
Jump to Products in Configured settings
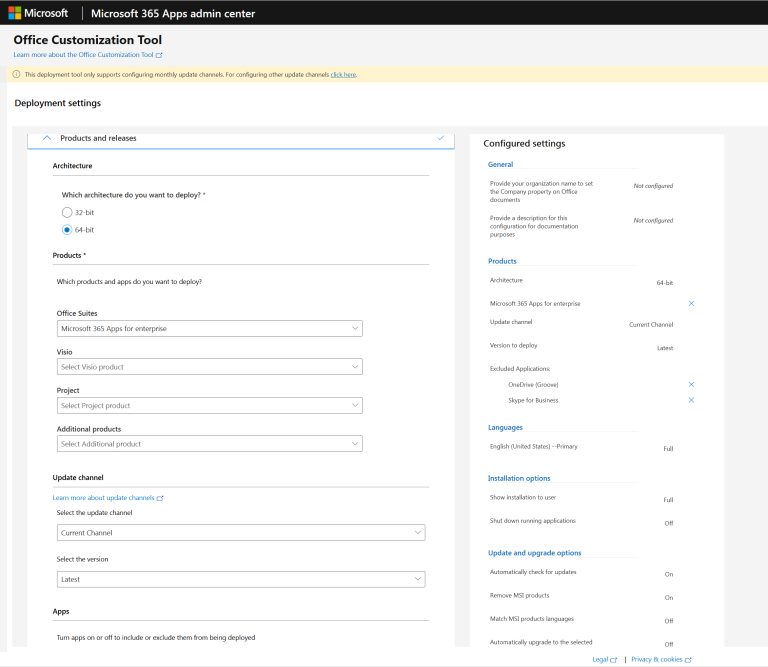[502, 261]
